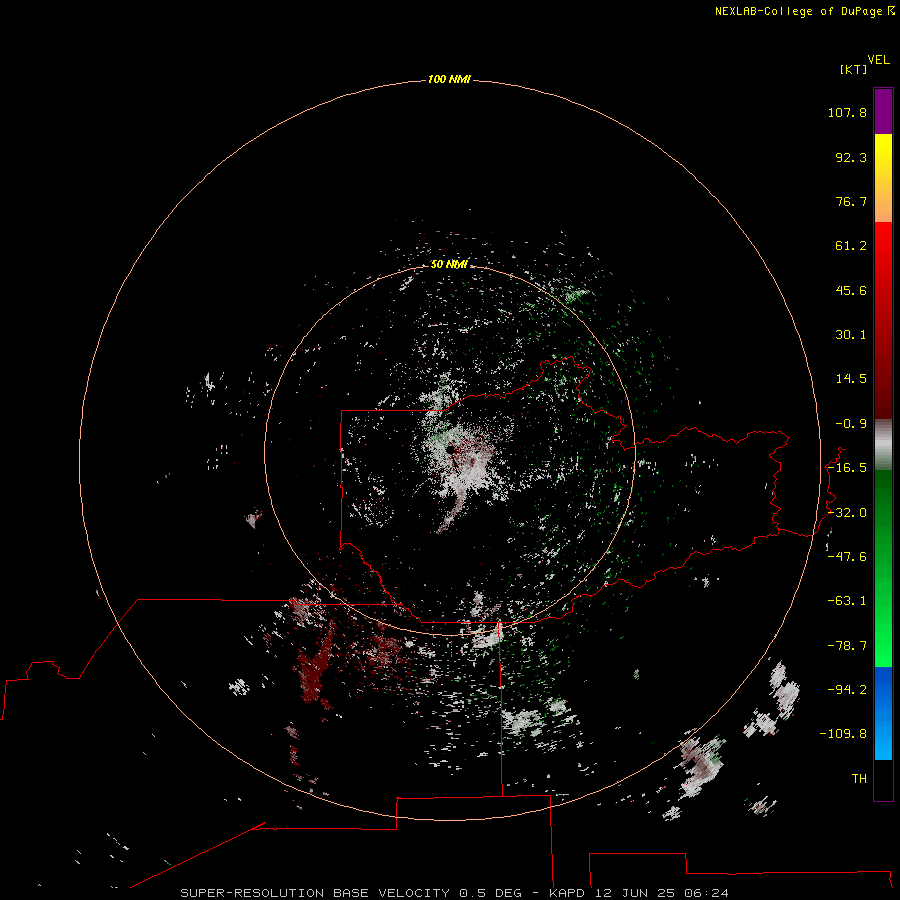
Task: Click the -109.8 velocity scale value
Action: (843, 734)
